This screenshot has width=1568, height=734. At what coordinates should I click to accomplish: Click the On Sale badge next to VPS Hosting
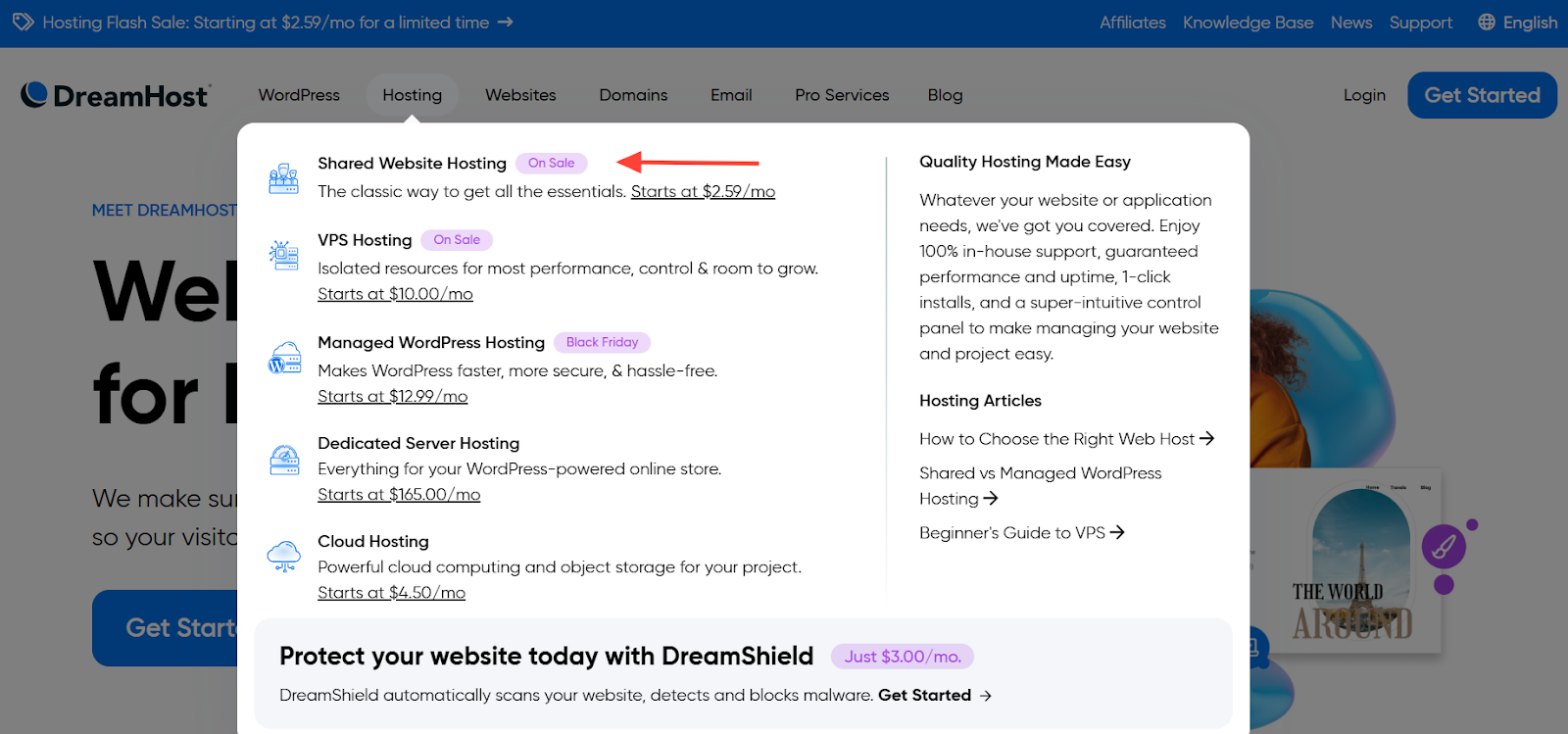[457, 240]
